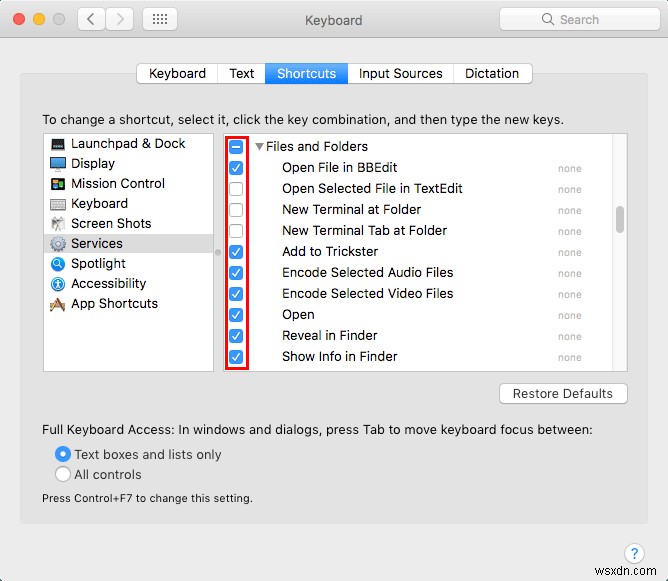Select the Open File in BBEdit row
This screenshot has height=581, width=668.
[x=418, y=168]
